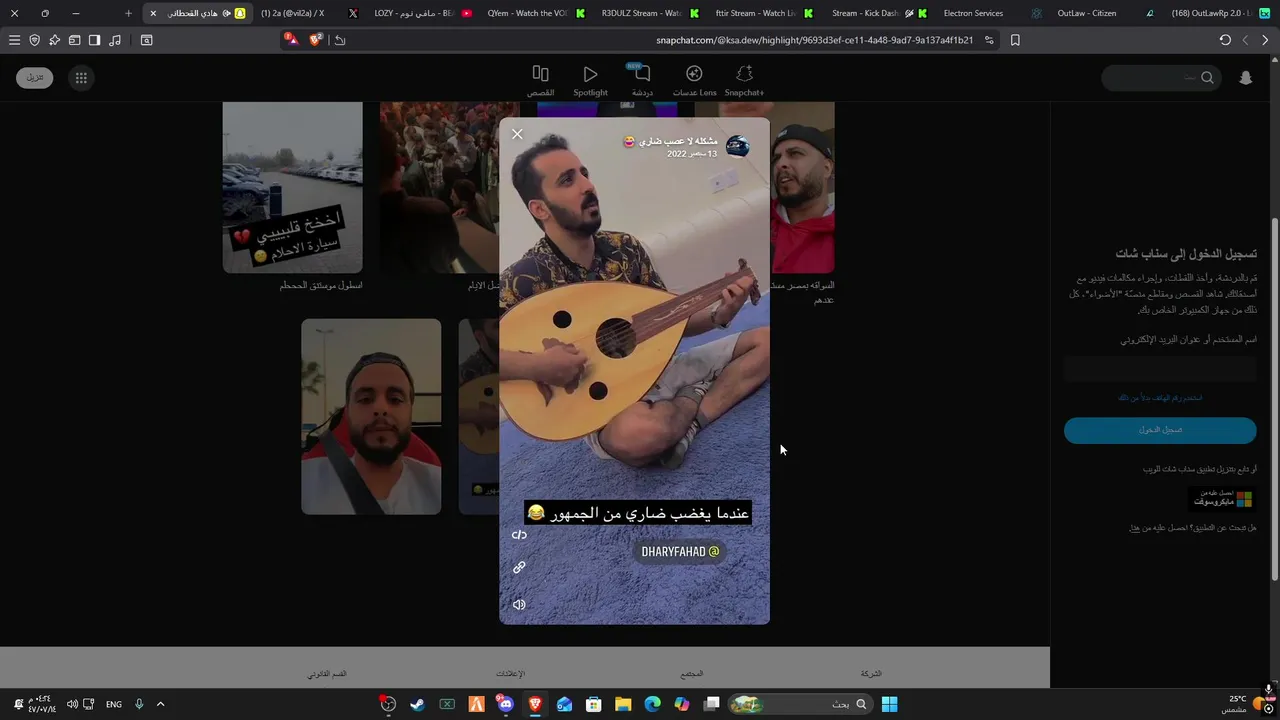Click the blue login button
Viewport: 1280px width, 720px height.
[1160, 430]
